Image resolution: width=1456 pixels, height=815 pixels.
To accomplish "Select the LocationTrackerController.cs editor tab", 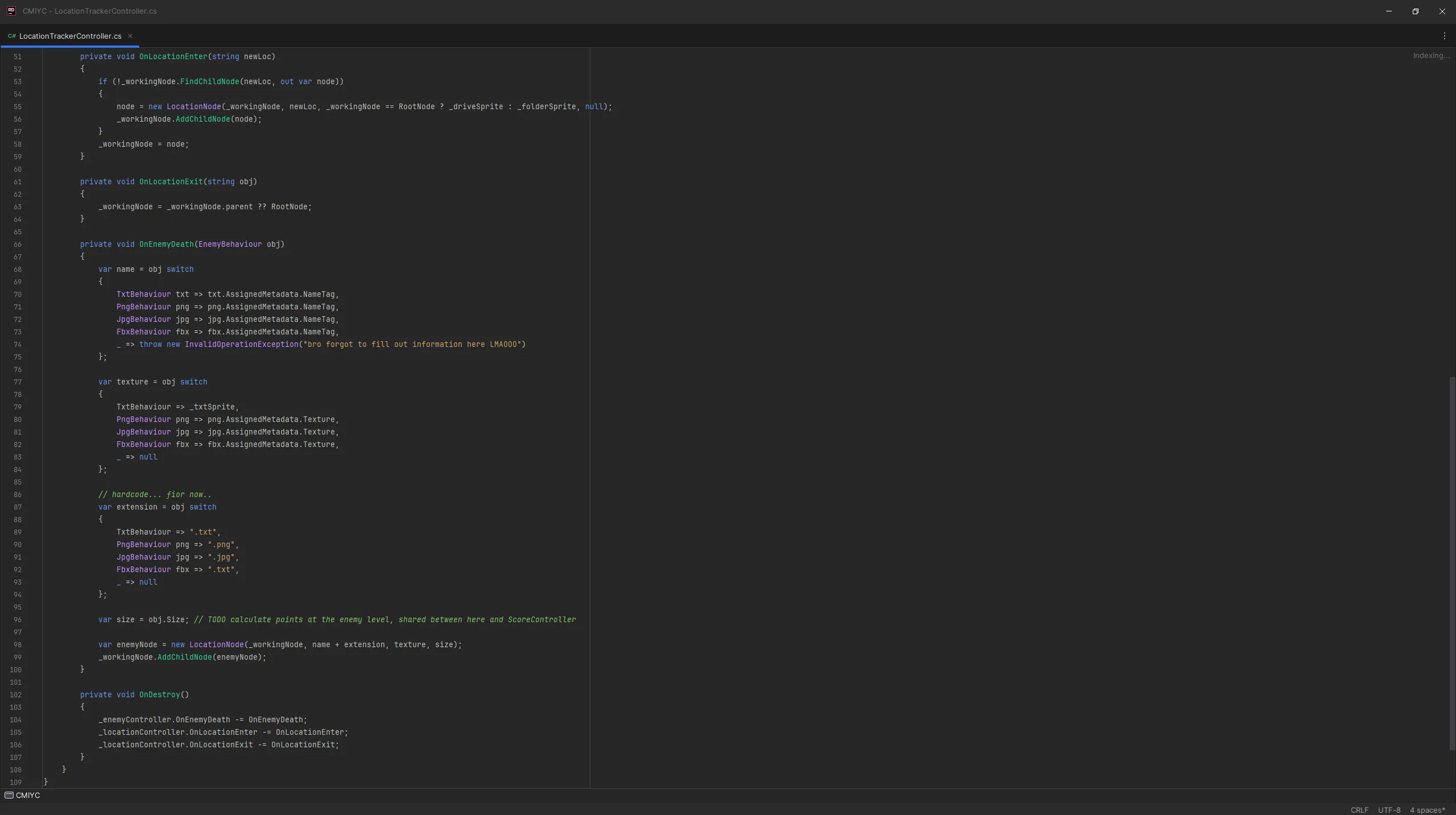I will [x=70, y=36].
